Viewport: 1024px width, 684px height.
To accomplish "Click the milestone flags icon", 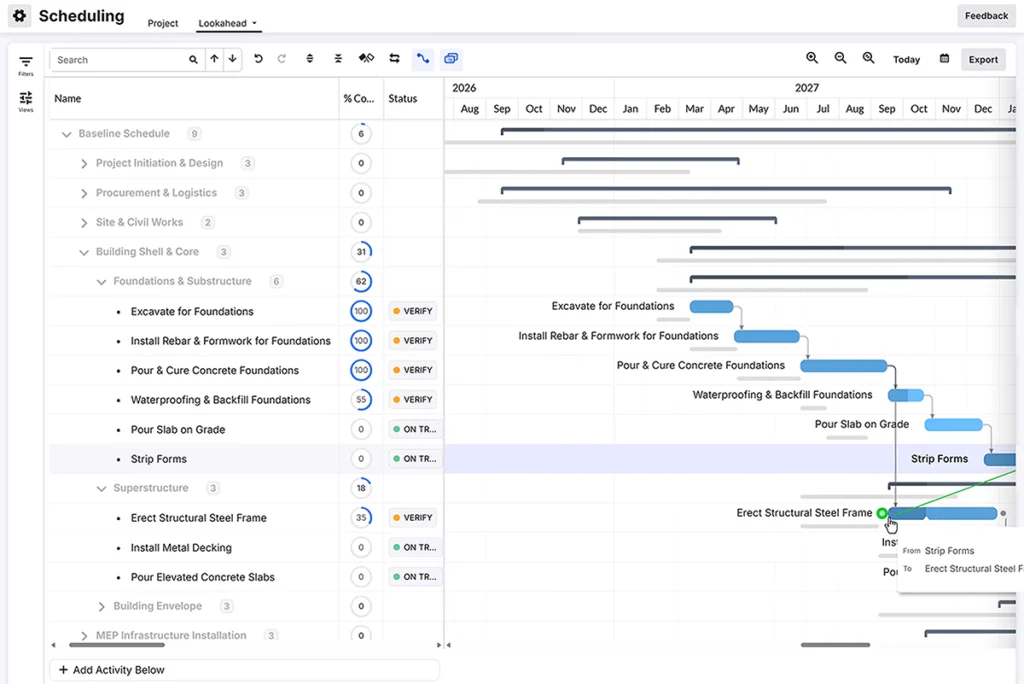I will pyautogui.click(x=366, y=59).
